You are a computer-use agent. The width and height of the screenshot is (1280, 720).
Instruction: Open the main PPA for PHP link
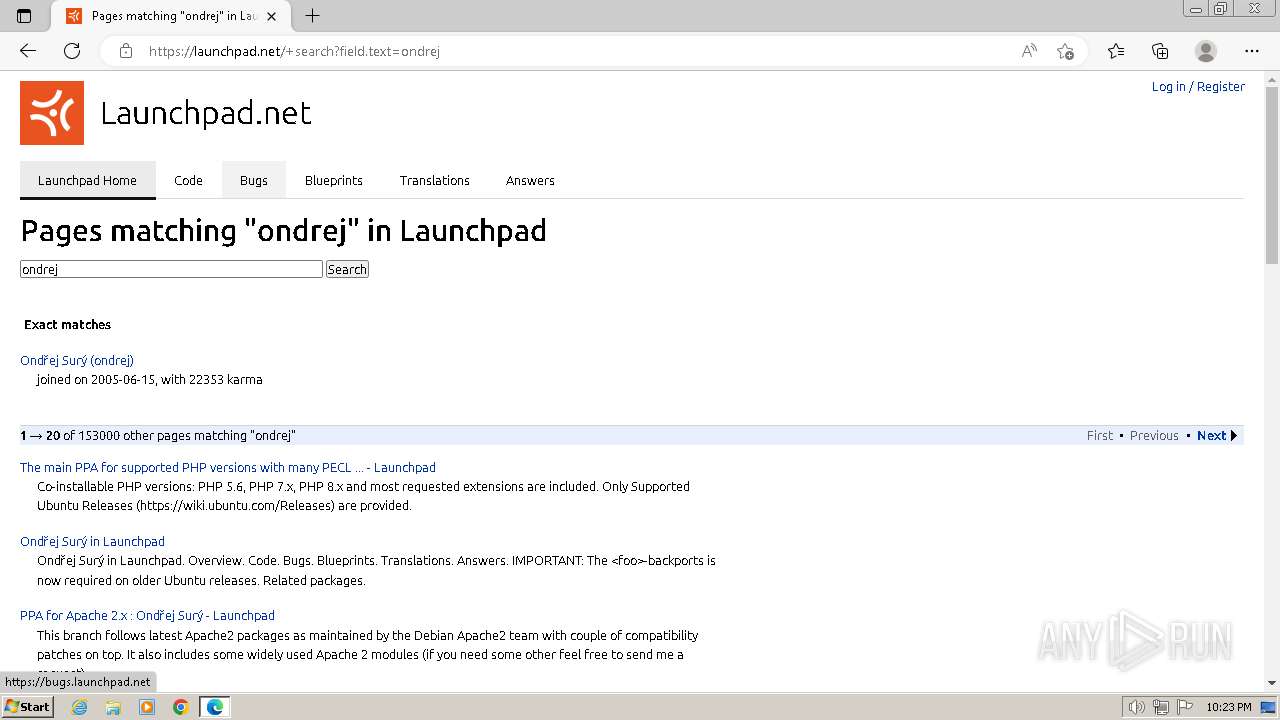click(228, 468)
